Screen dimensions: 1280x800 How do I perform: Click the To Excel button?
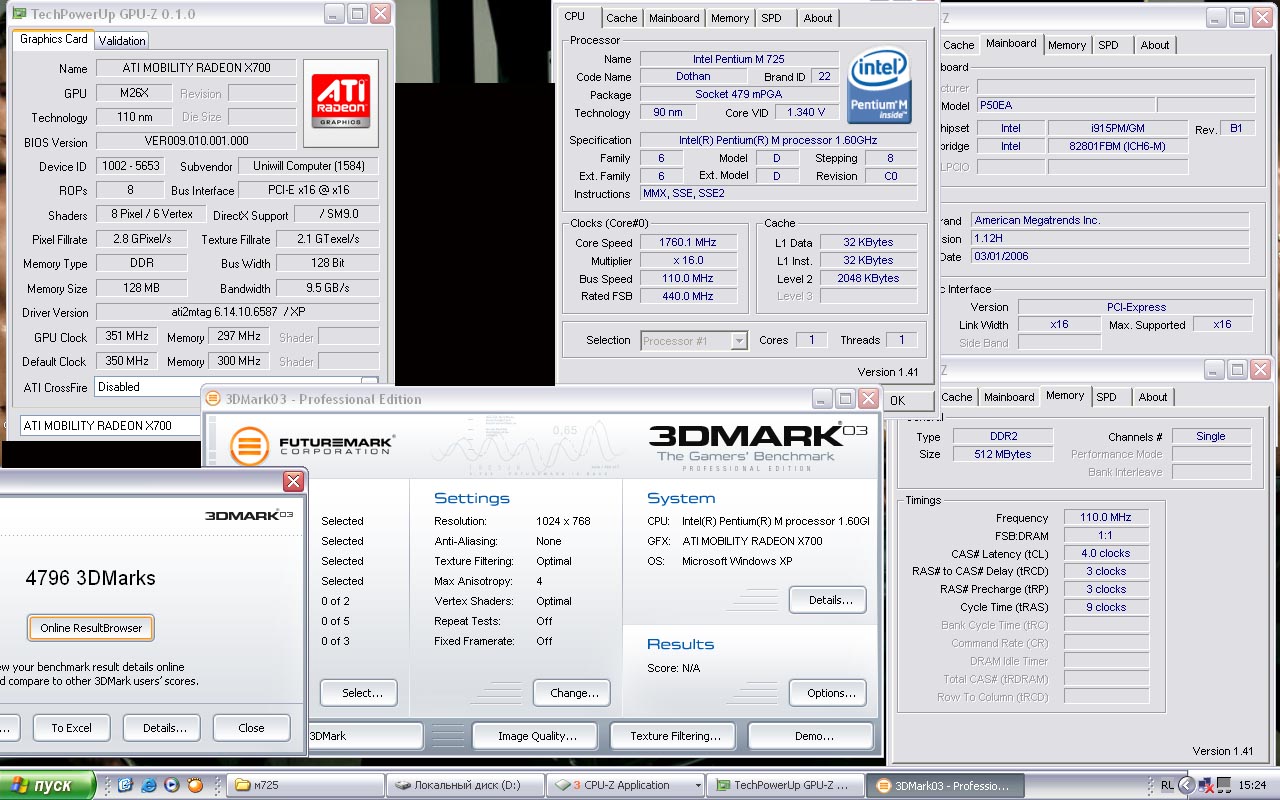coord(71,728)
